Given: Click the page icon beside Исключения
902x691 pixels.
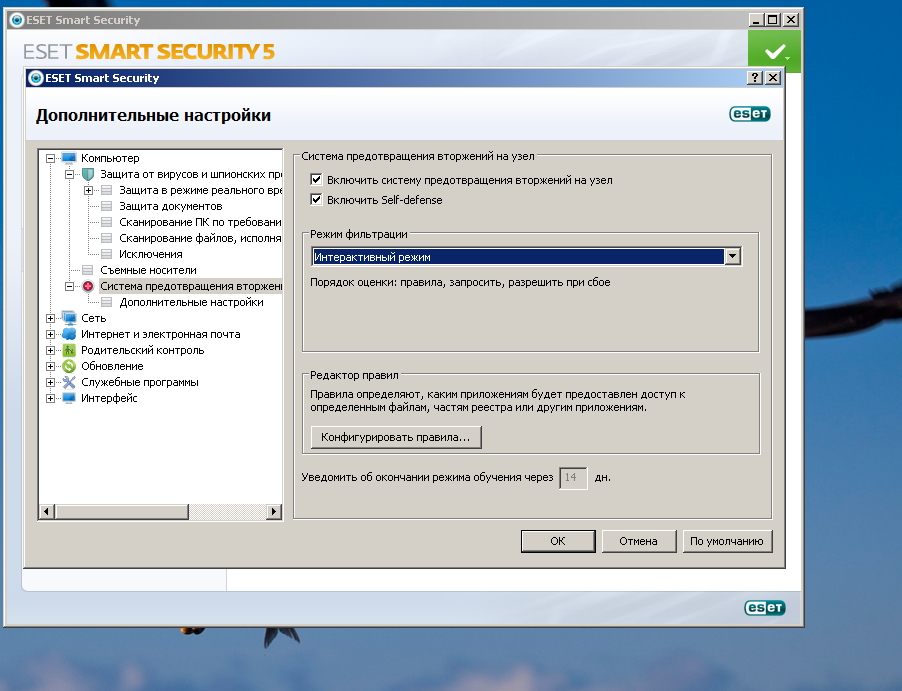Looking at the screenshot, I should tap(106, 254).
